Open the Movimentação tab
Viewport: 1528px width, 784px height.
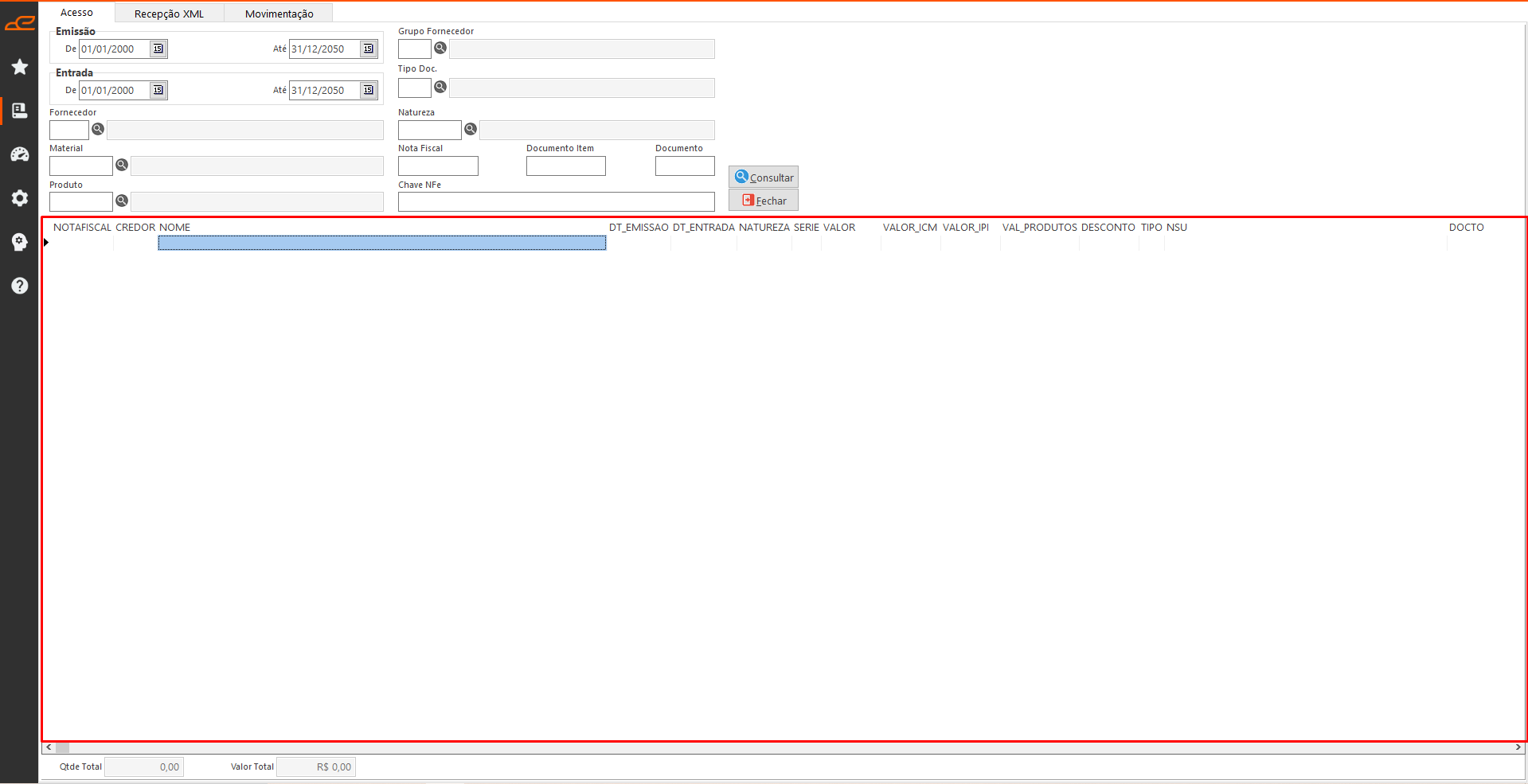279,14
